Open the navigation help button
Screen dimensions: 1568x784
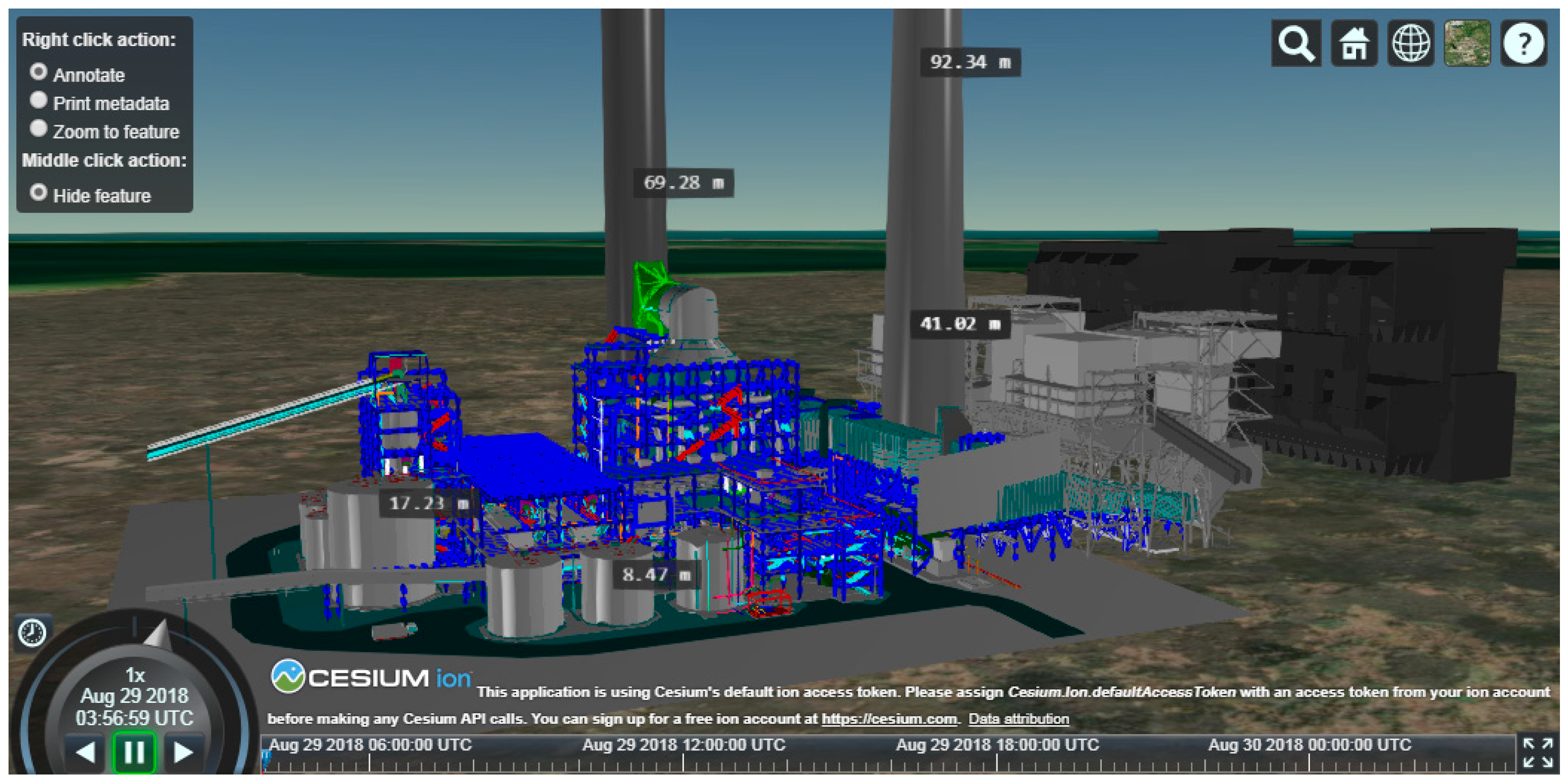pyautogui.click(x=1523, y=43)
